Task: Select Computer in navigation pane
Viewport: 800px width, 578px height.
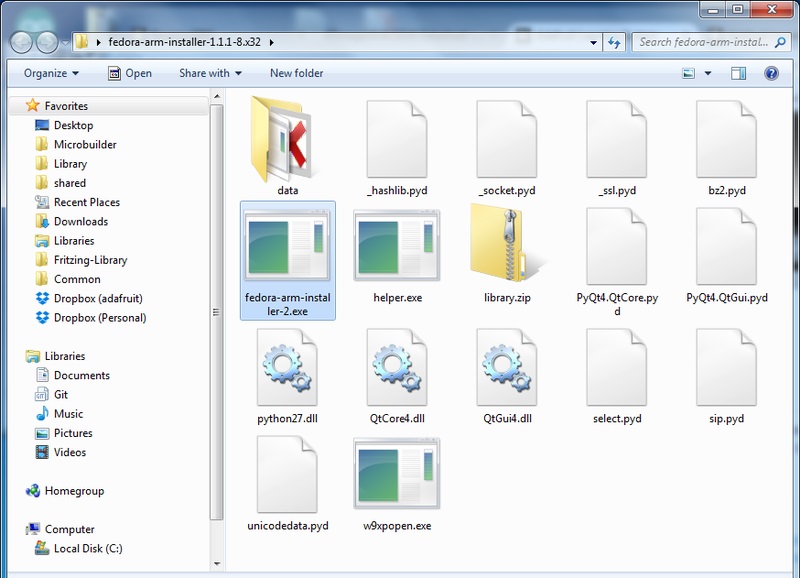Action: point(69,530)
